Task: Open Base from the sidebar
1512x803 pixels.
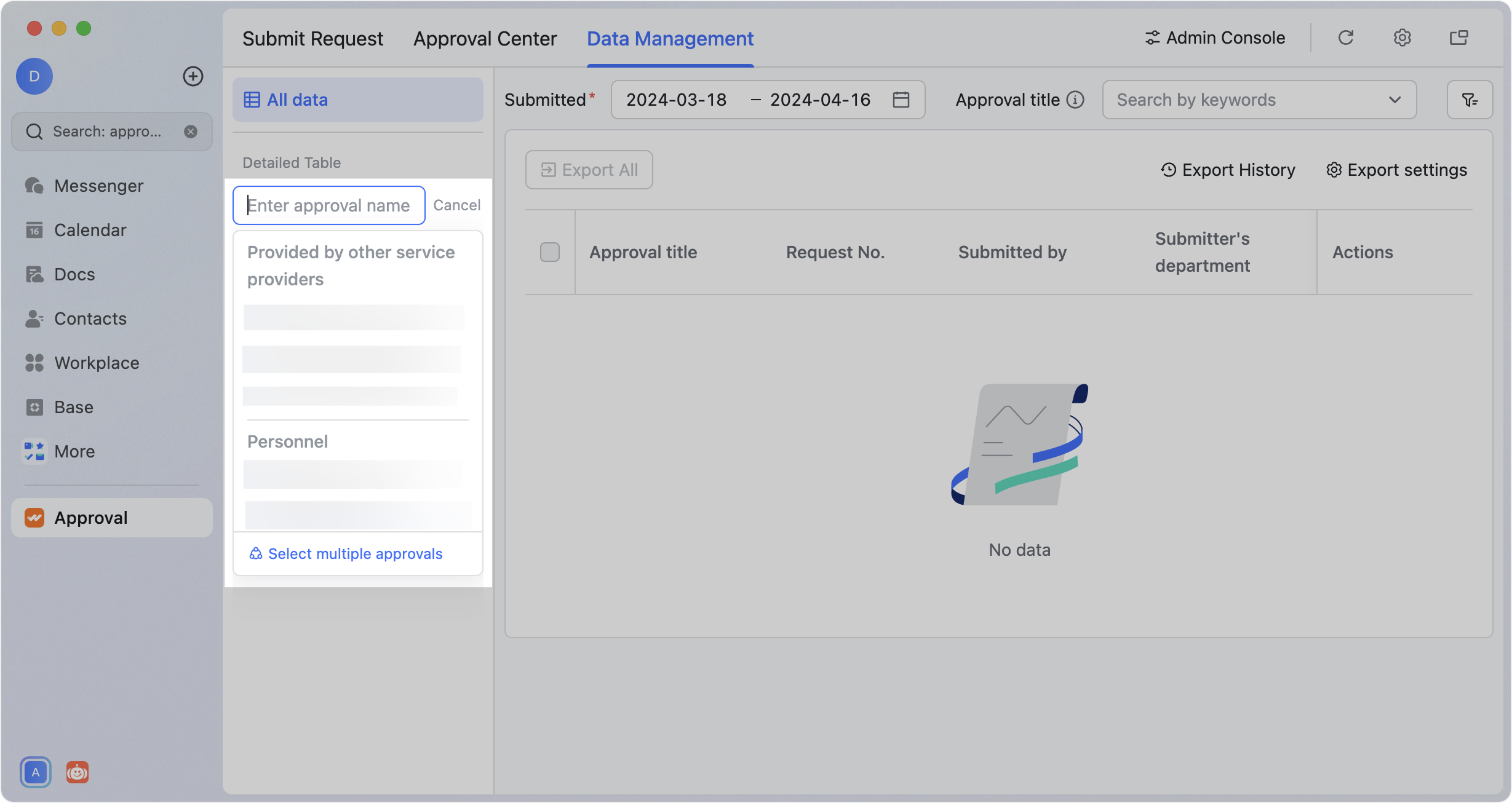Action: coord(74,407)
